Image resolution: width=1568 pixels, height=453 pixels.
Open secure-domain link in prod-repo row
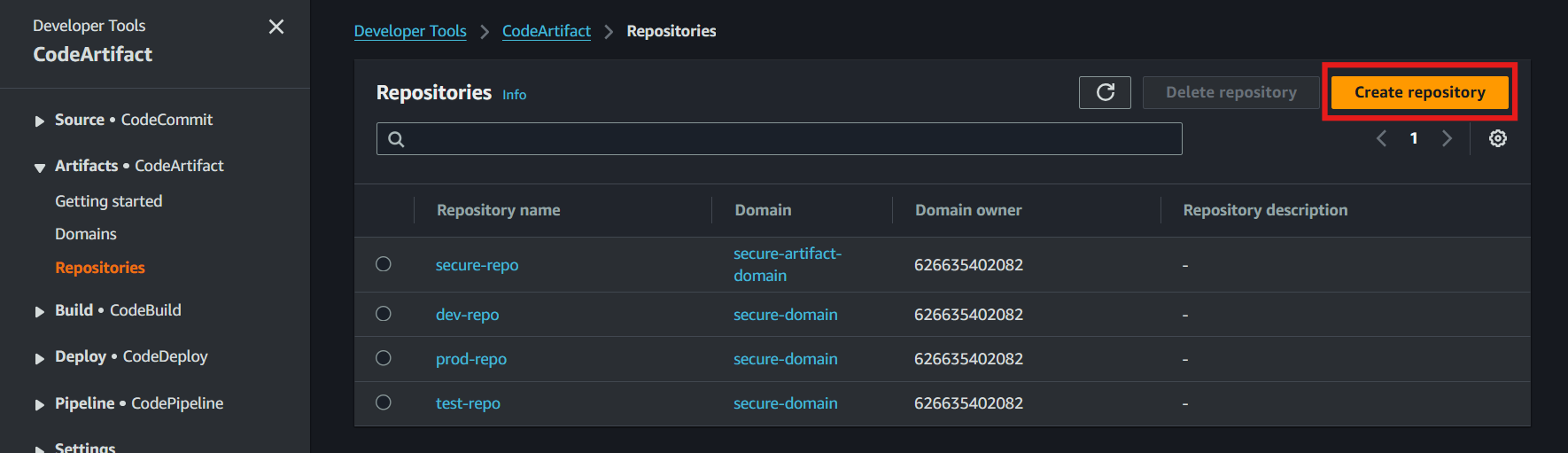(786, 359)
